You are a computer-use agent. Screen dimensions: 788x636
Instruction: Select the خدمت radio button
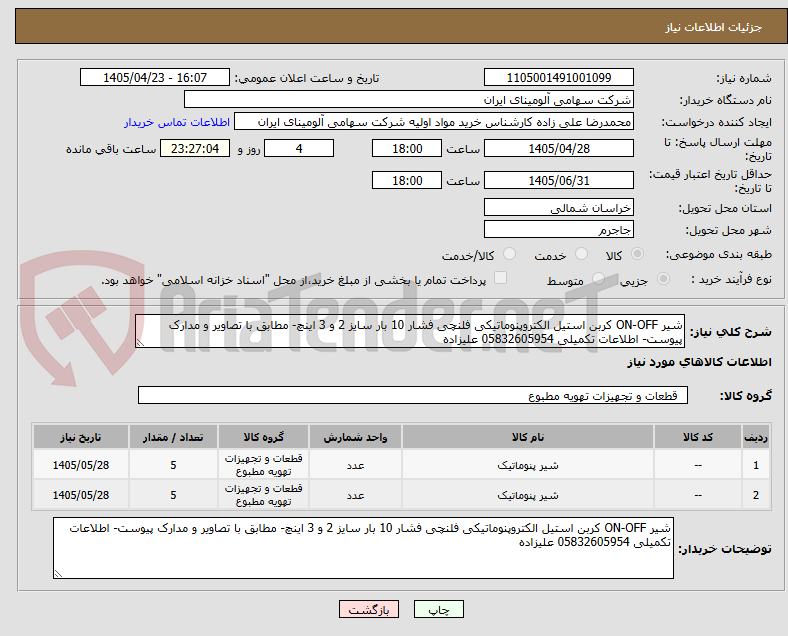pos(581,254)
